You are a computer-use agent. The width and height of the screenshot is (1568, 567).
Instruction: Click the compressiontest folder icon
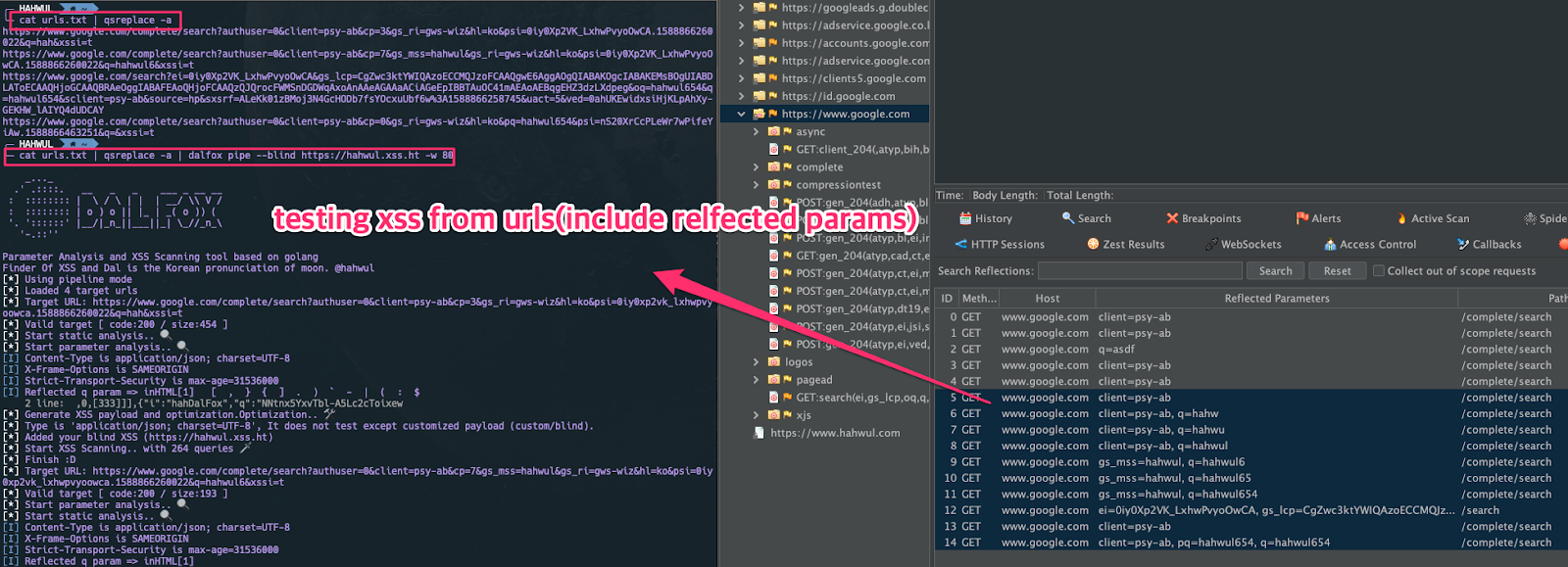coord(774,184)
